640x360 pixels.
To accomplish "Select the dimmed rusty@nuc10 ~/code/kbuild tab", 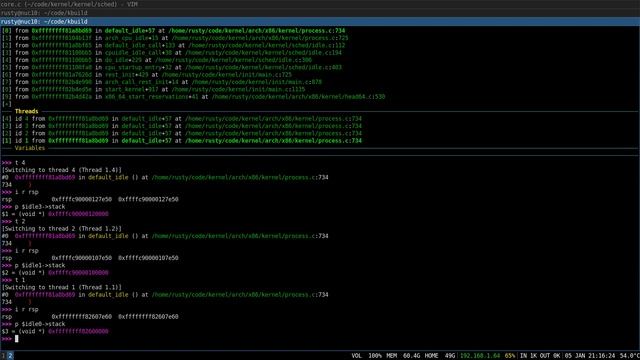I will click(x=320, y=13).
